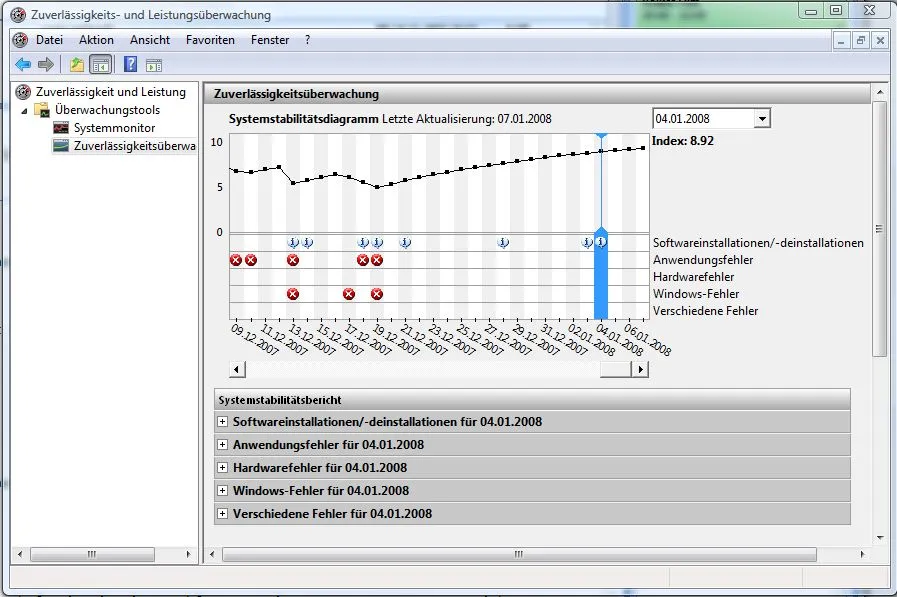897x597 pixels.
Task: Select the Windows-Fehler error icon on 17.12.2007
Action: 349,294
